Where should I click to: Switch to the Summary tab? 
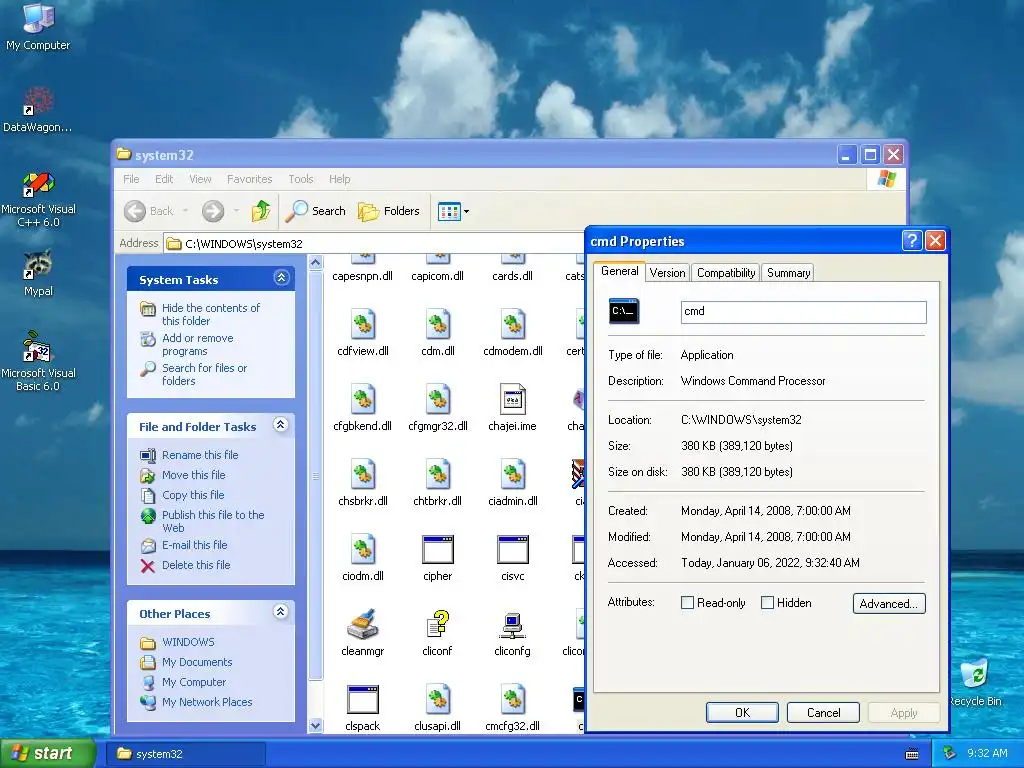pos(788,273)
